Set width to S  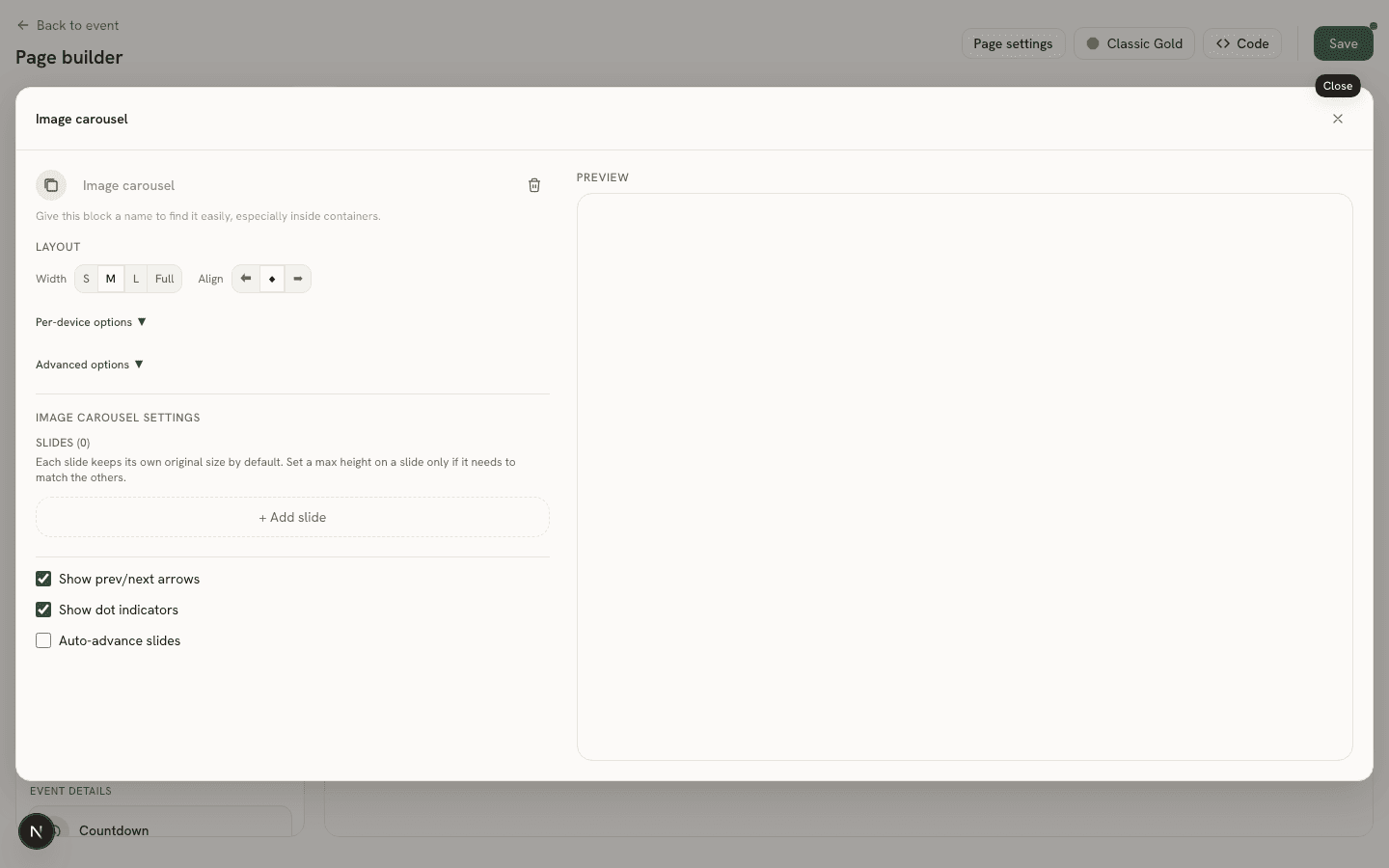pyautogui.click(x=86, y=279)
